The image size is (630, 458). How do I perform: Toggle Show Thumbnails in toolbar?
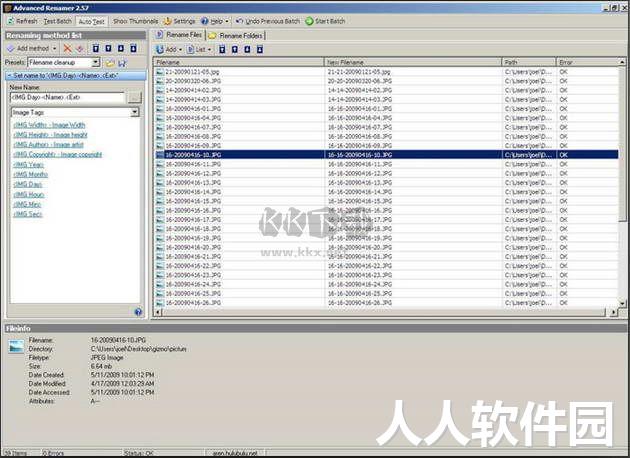click(x=135, y=21)
